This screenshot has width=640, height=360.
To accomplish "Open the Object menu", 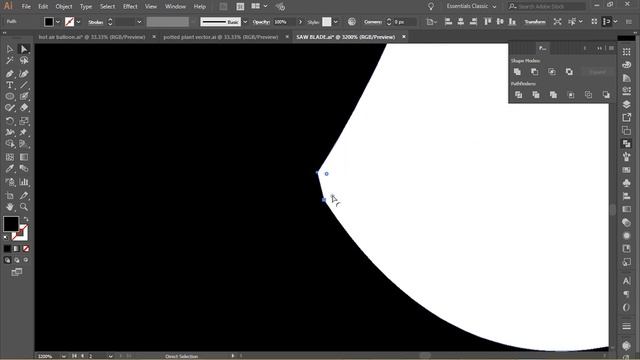I will coord(64,7).
